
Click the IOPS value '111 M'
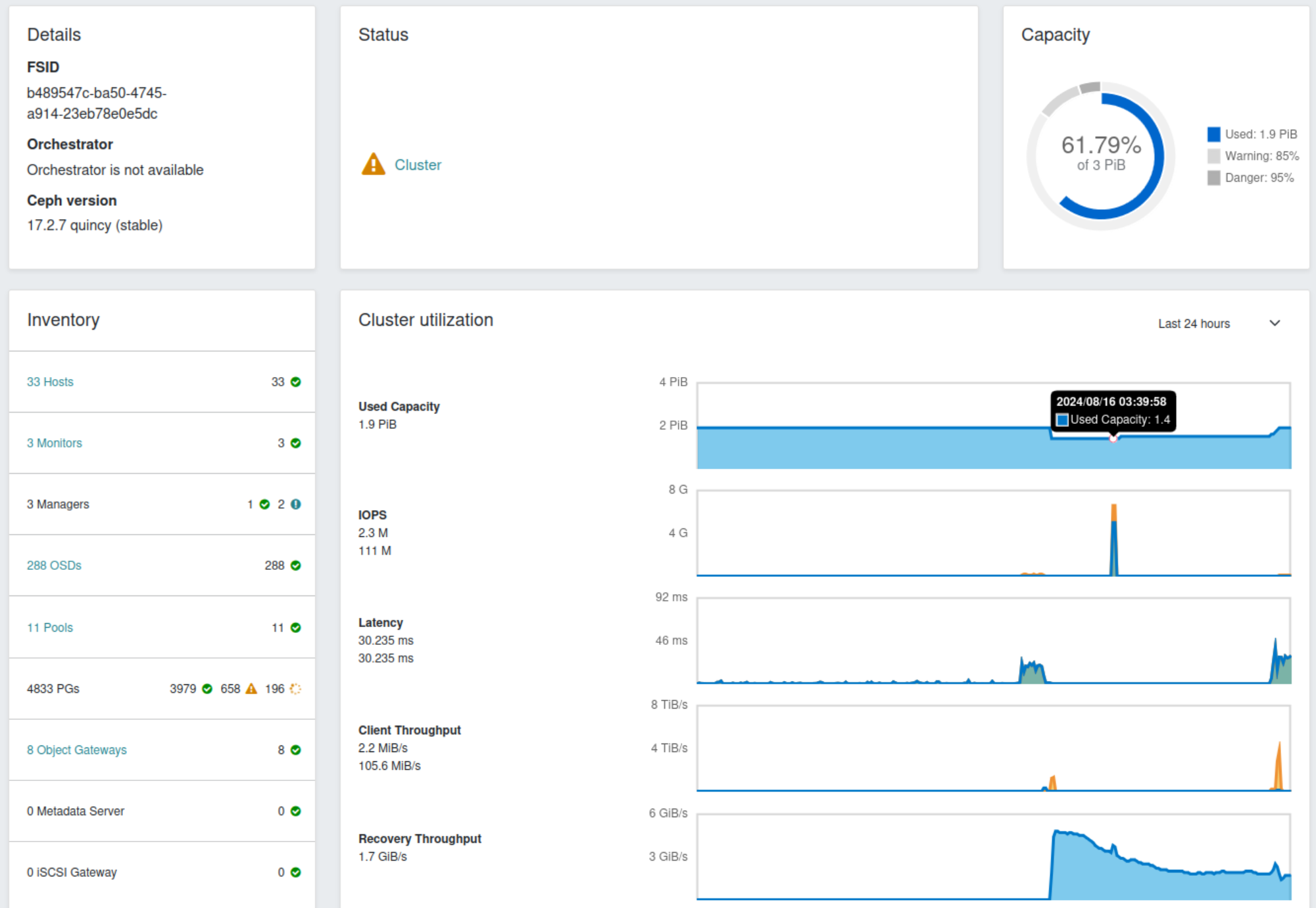pos(375,550)
